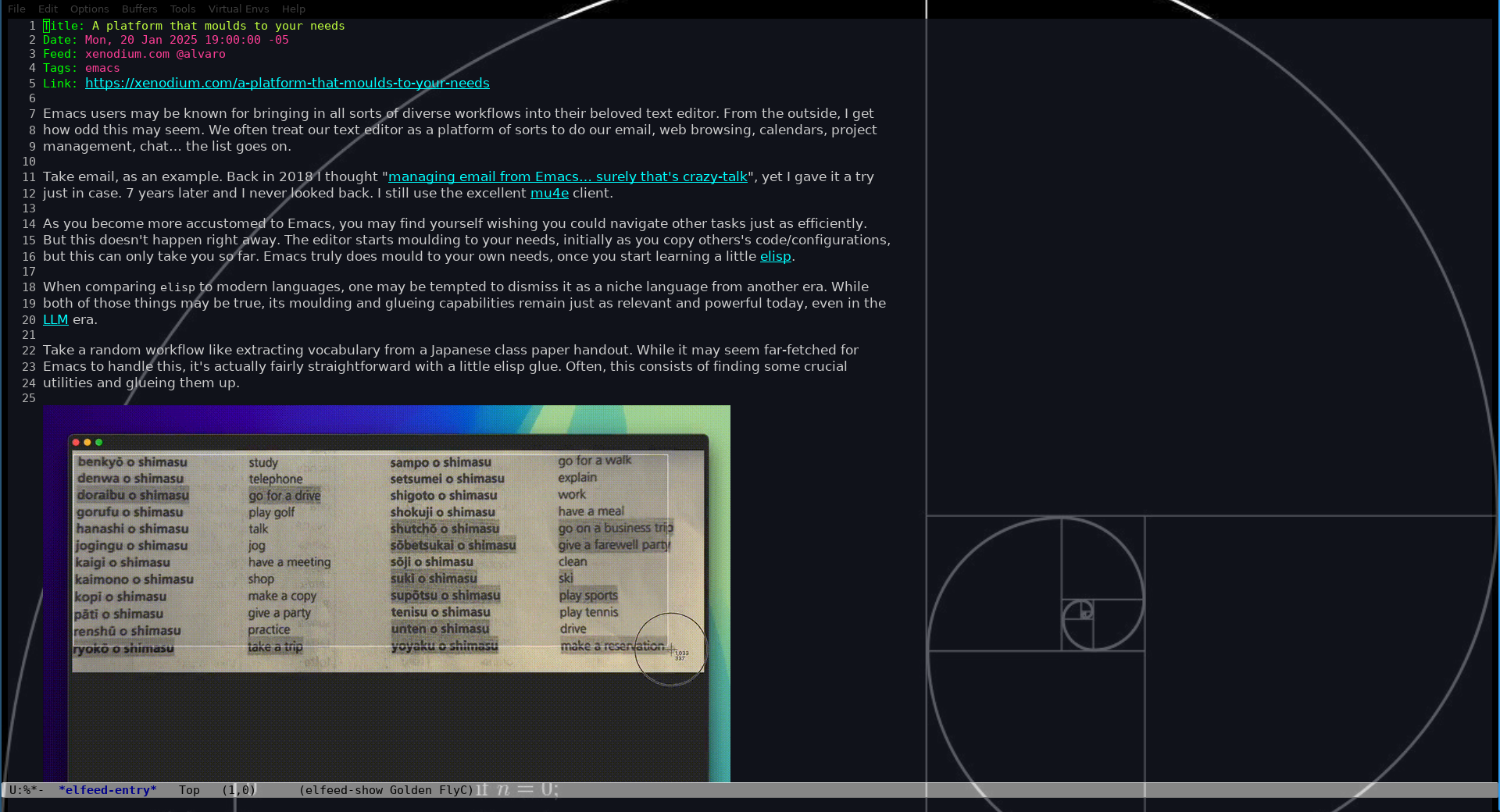The image size is (1500, 812).
Task: Open the LLM link
Action: click(x=55, y=319)
